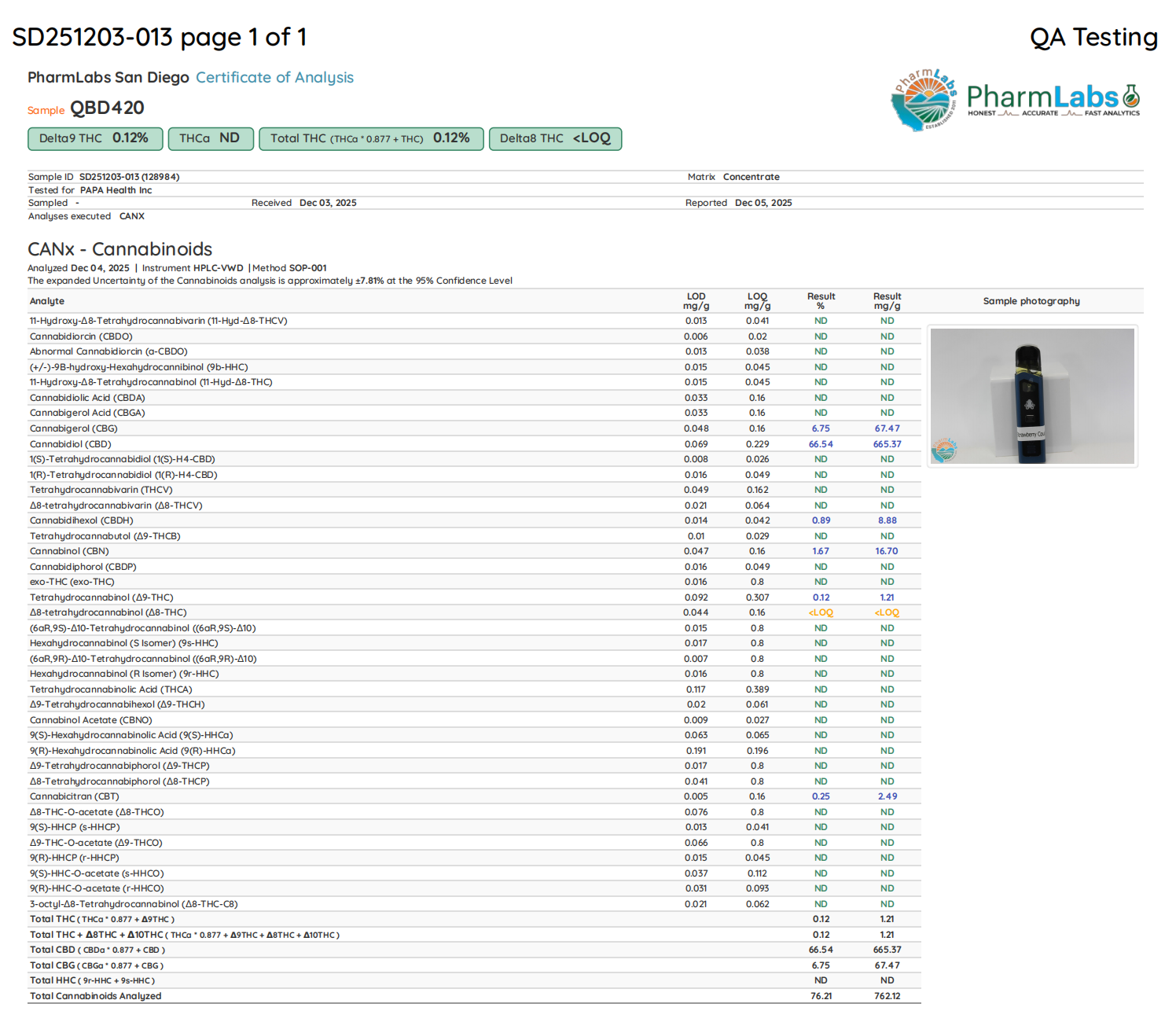Expand the CANx - Cannabinoids section heading
Viewport: 1176px width, 1033px height.
[120, 249]
